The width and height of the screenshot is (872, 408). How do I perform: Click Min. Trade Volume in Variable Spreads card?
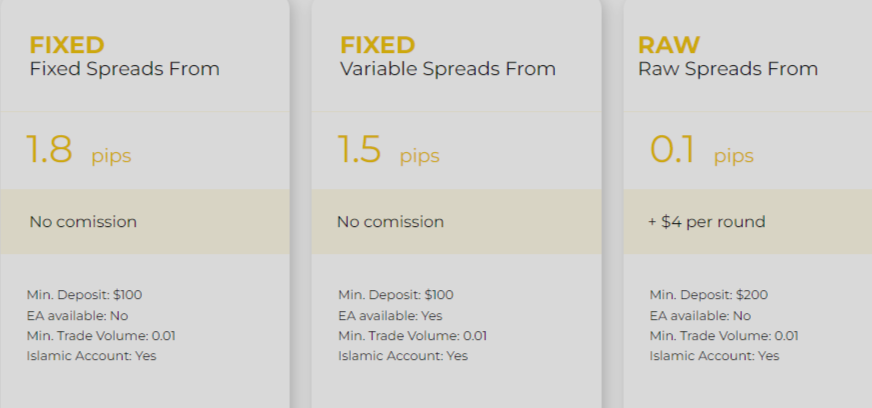pyautogui.click(x=412, y=335)
